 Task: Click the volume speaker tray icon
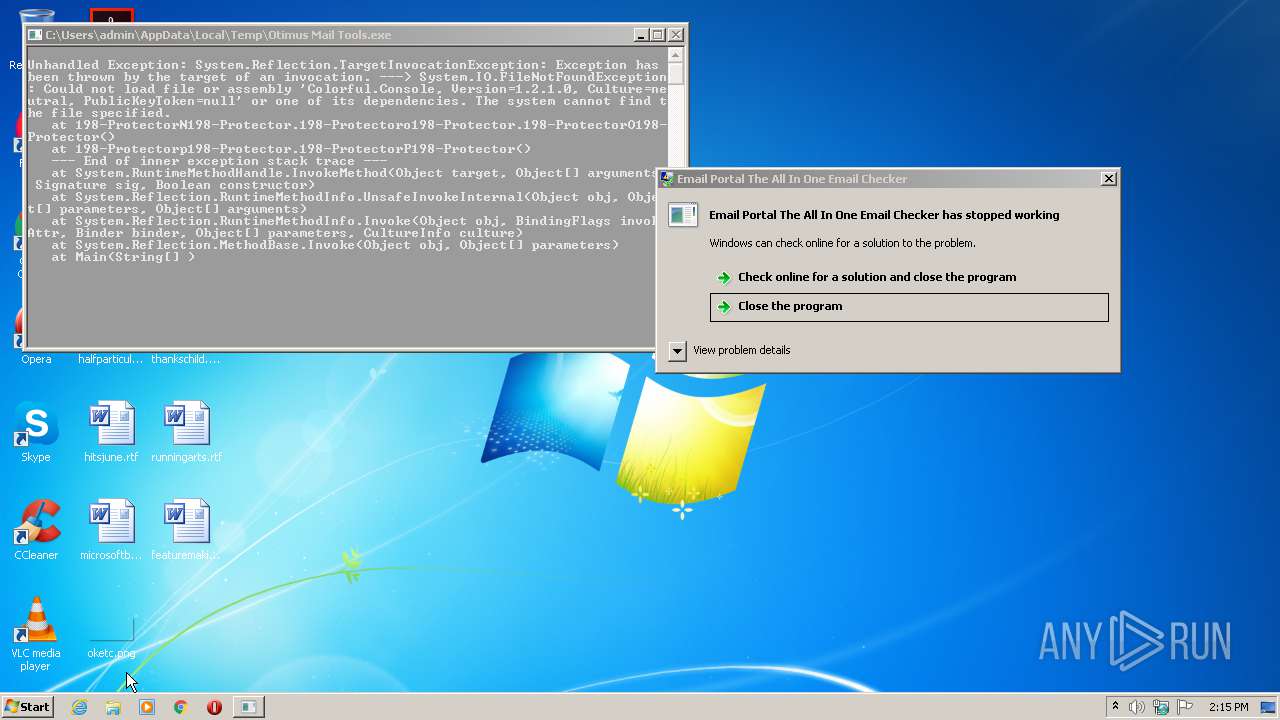click(x=1137, y=707)
